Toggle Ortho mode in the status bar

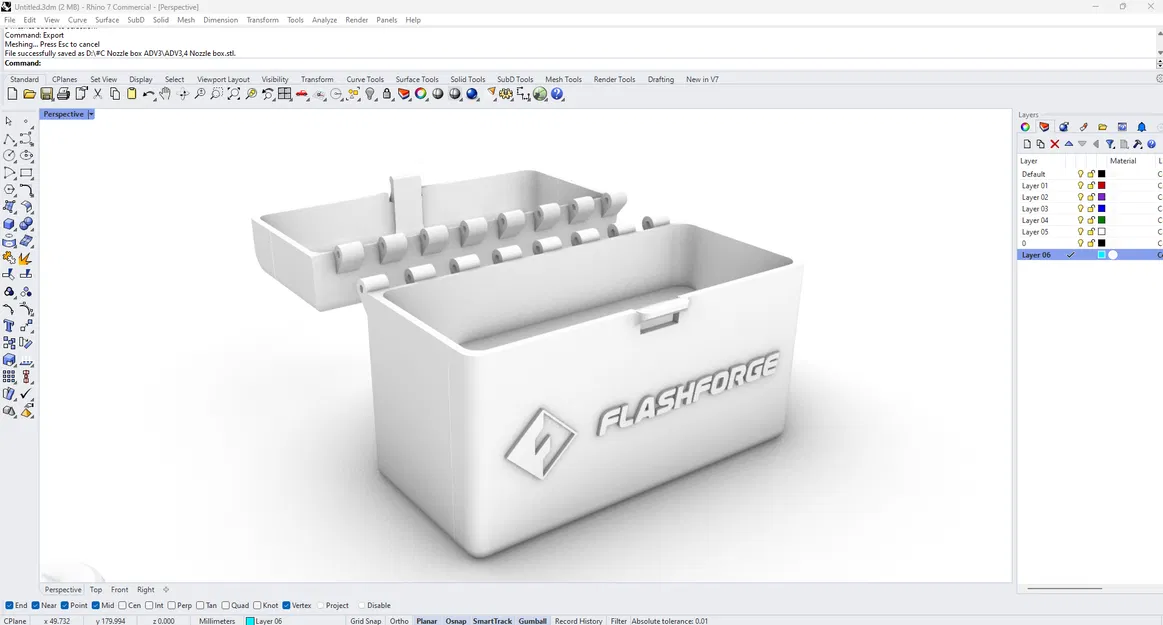(x=398, y=620)
